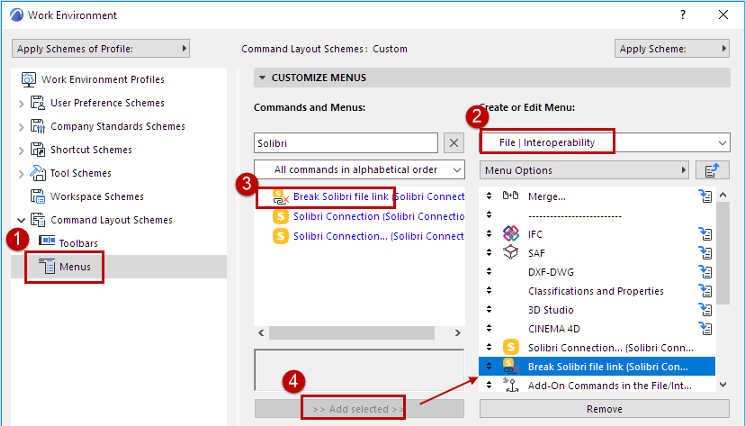Click the move handle next to DXF-DWG
The height and width of the screenshot is (426, 745).
click(x=489, y=272)
